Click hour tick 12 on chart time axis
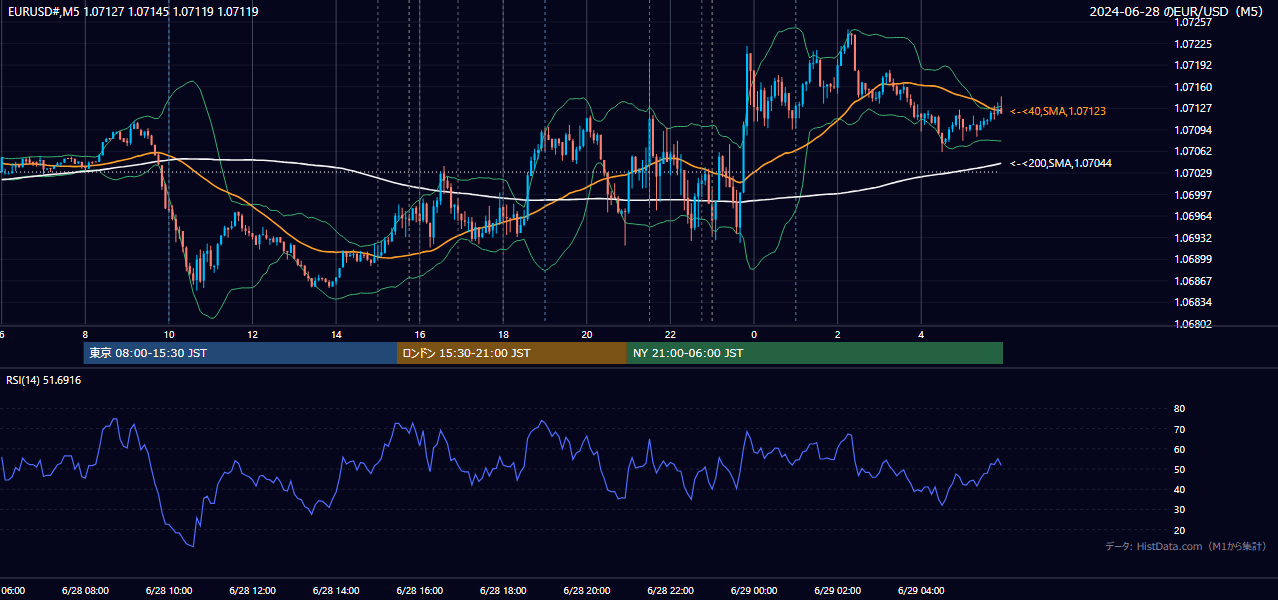 click(x=253, y=334)
